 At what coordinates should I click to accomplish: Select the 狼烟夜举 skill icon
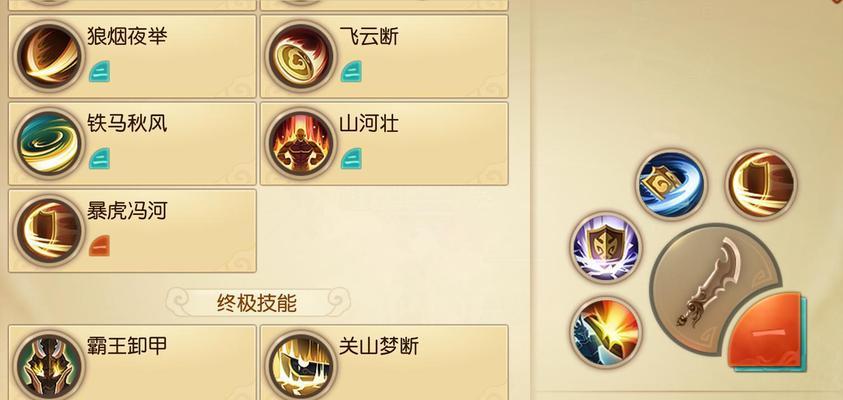coord(49,56)
